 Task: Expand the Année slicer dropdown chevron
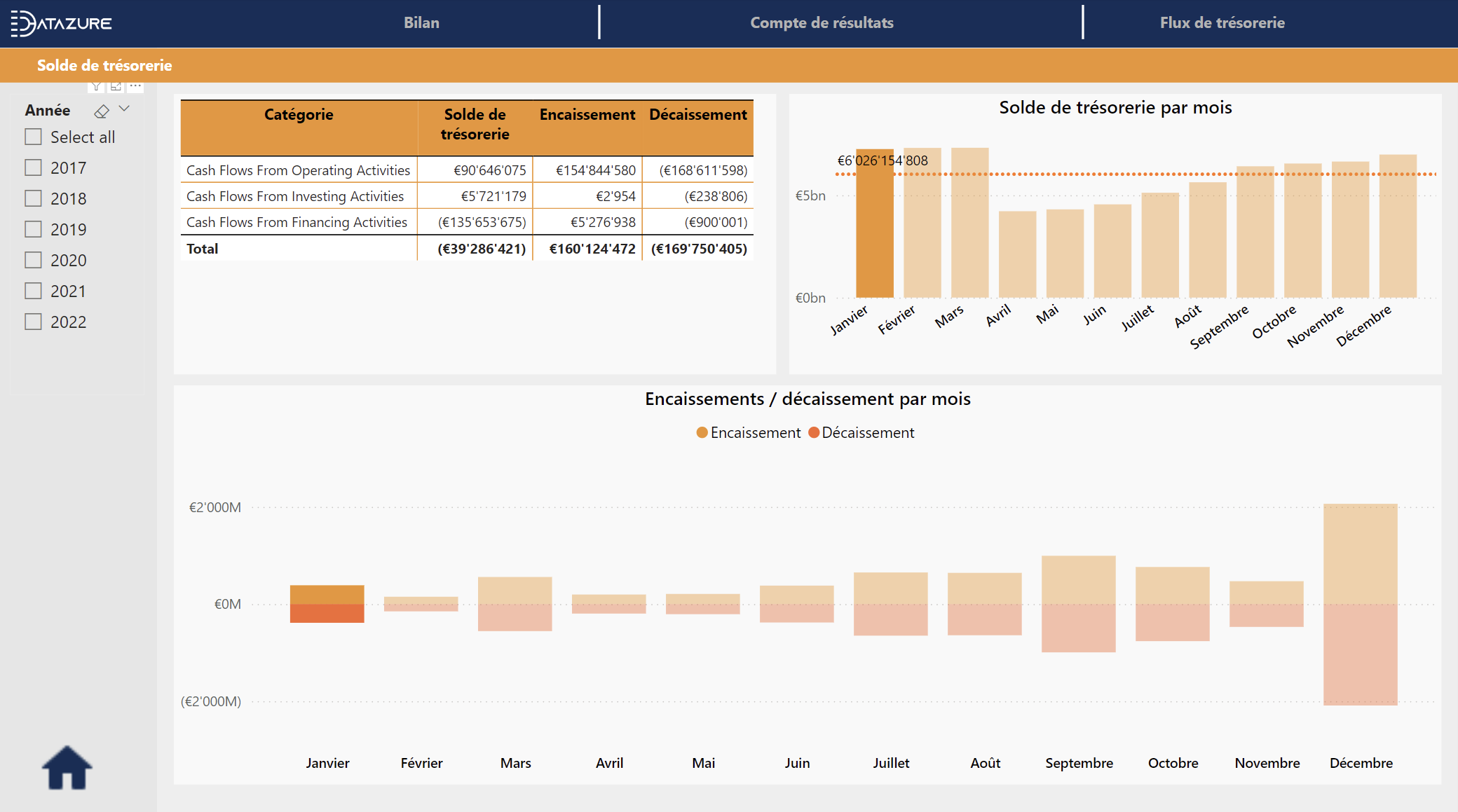(x=124, y=109)
